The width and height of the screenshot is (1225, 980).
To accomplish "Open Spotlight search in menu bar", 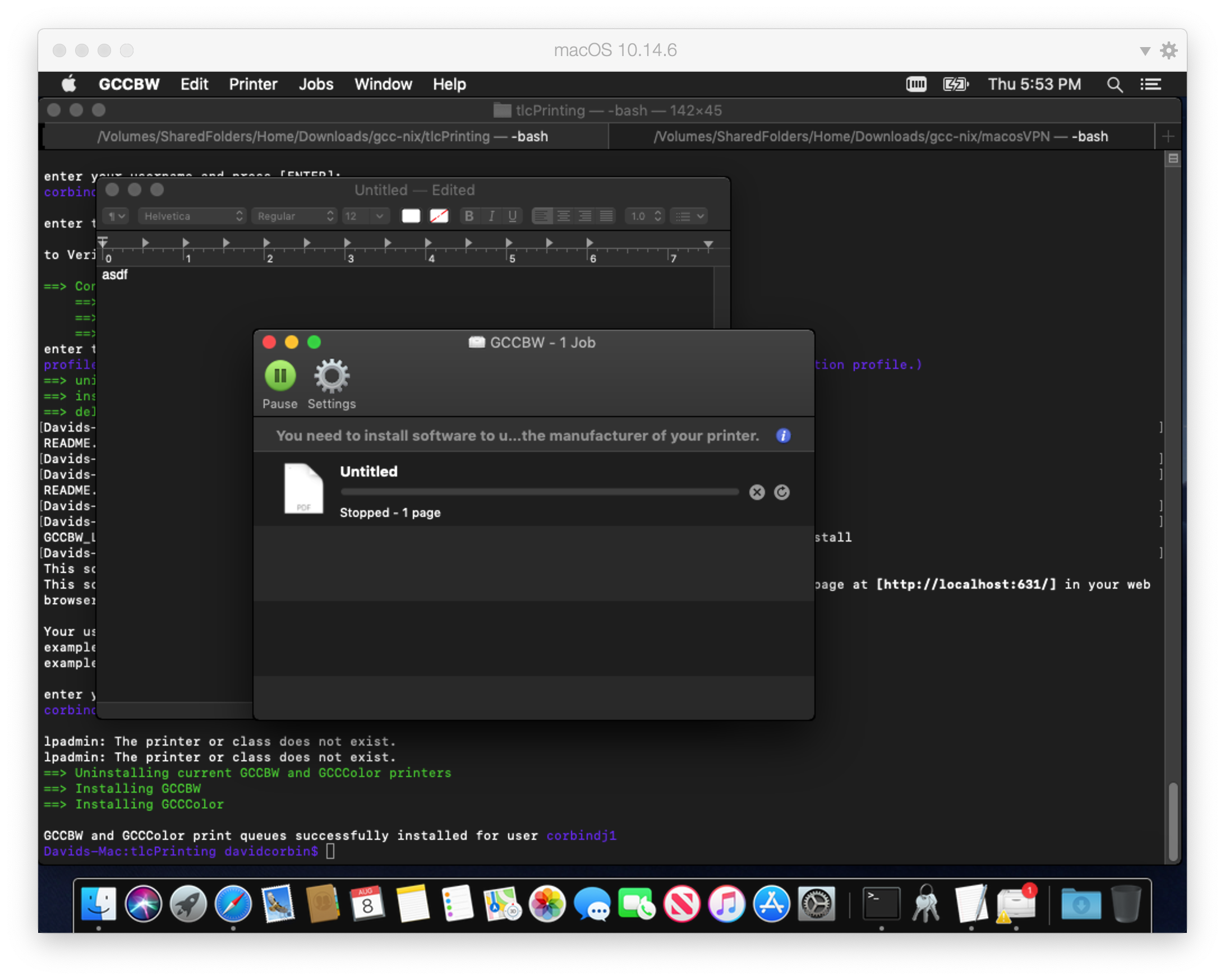I will (1114, 85).
